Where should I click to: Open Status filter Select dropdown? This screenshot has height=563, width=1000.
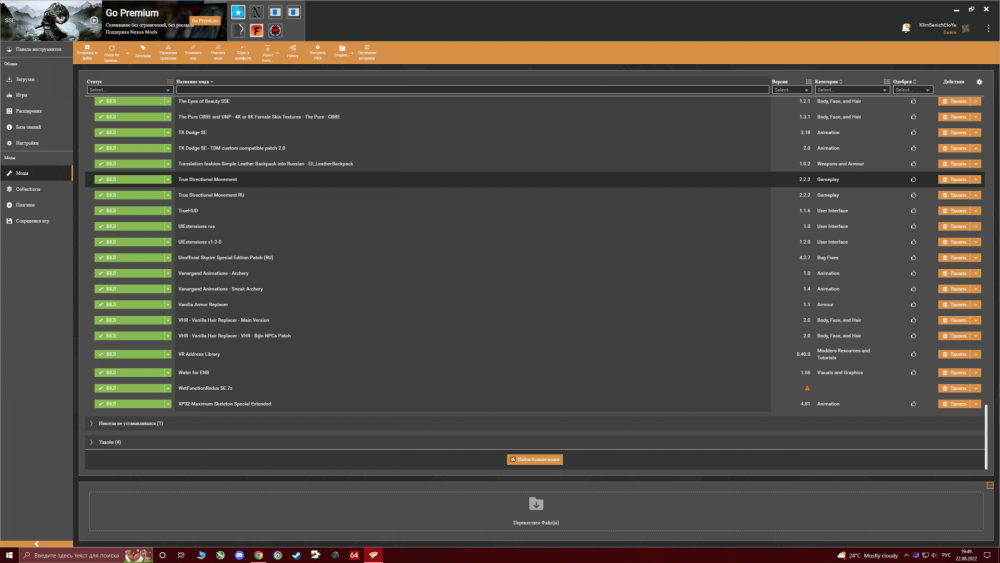tap(129, 90)
